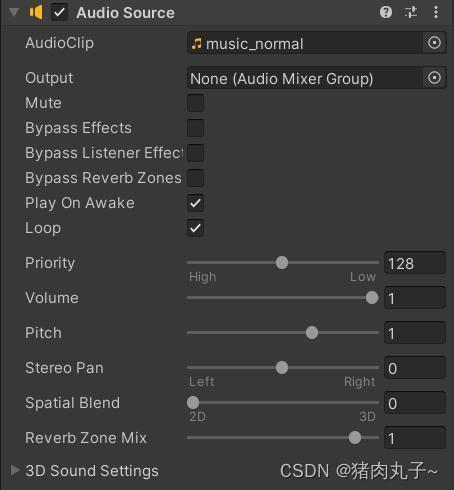454x490 pixels.
Task: Click the Priority value field showing 128
Action: 415,263
